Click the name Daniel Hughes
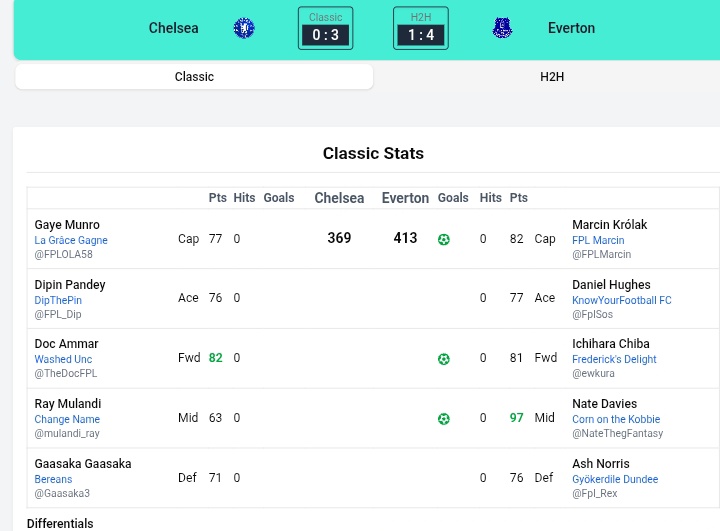 click(611, 285)
